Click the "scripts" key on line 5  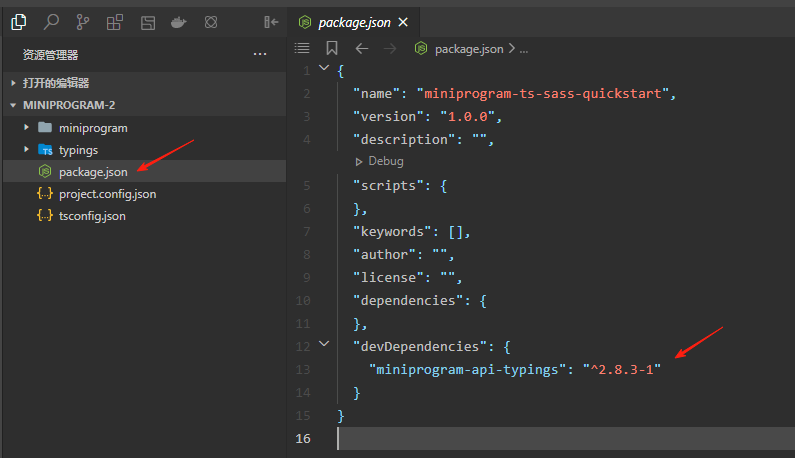(388, 186)
